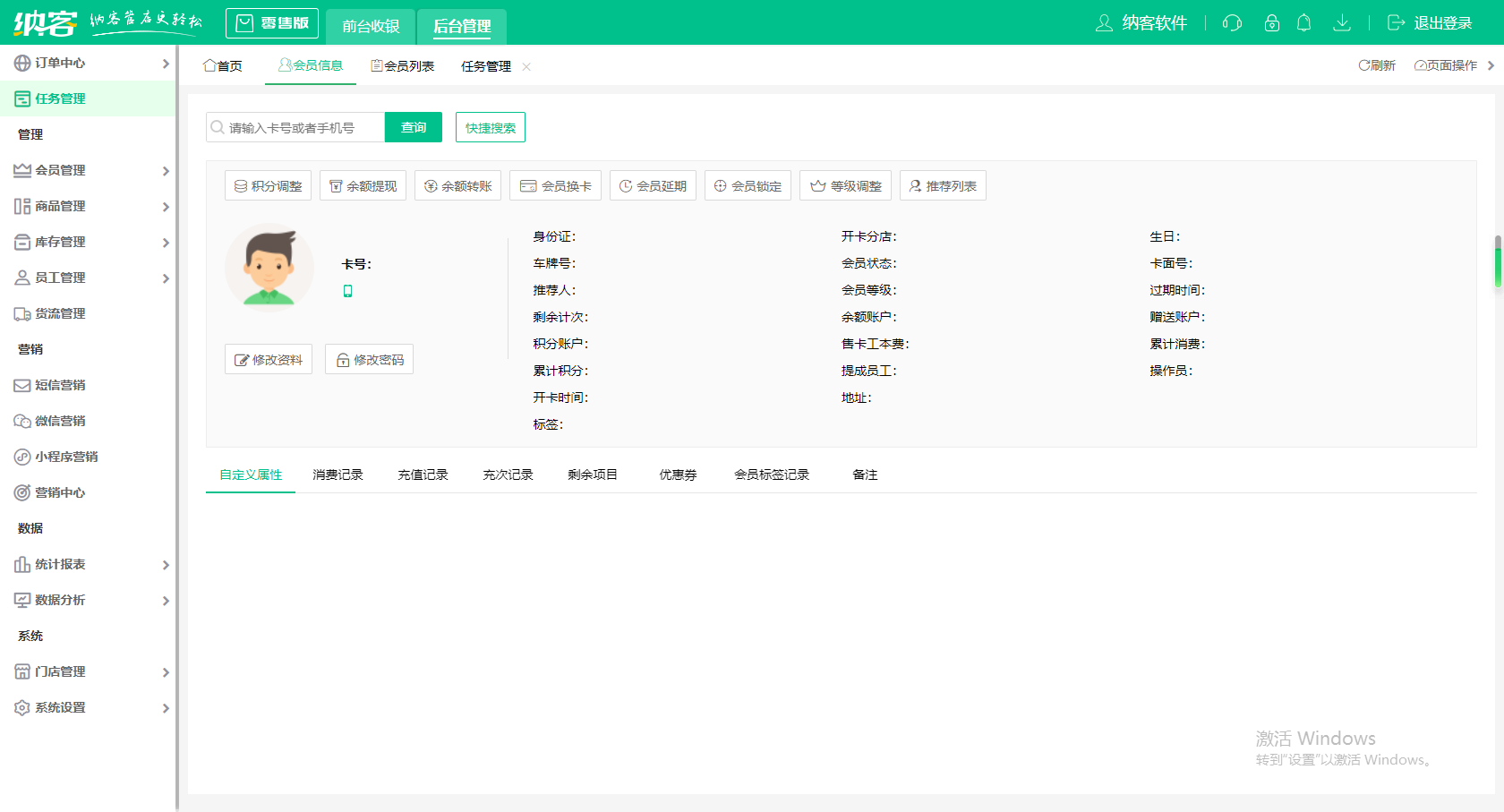Click the card number search input field
1504x812 pixels.
point(295,127)
